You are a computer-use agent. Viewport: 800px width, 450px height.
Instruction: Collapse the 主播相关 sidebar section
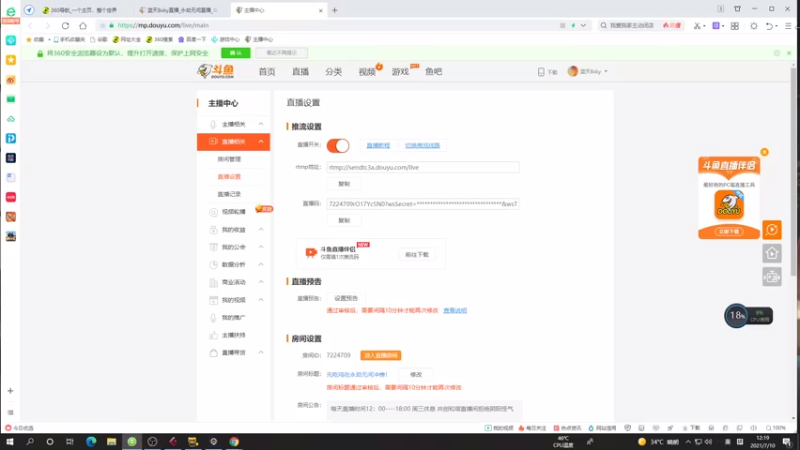[261, 124]
